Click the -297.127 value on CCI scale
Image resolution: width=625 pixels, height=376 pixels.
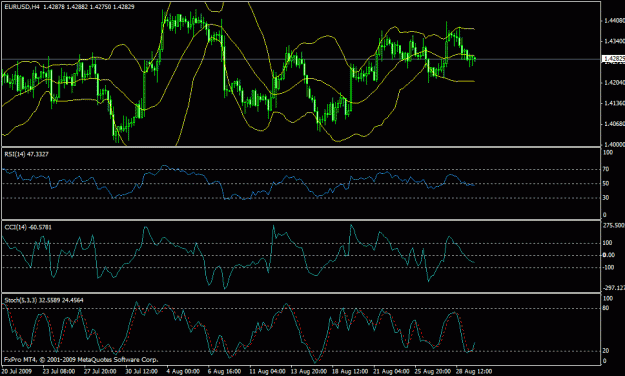pos(614,288)
